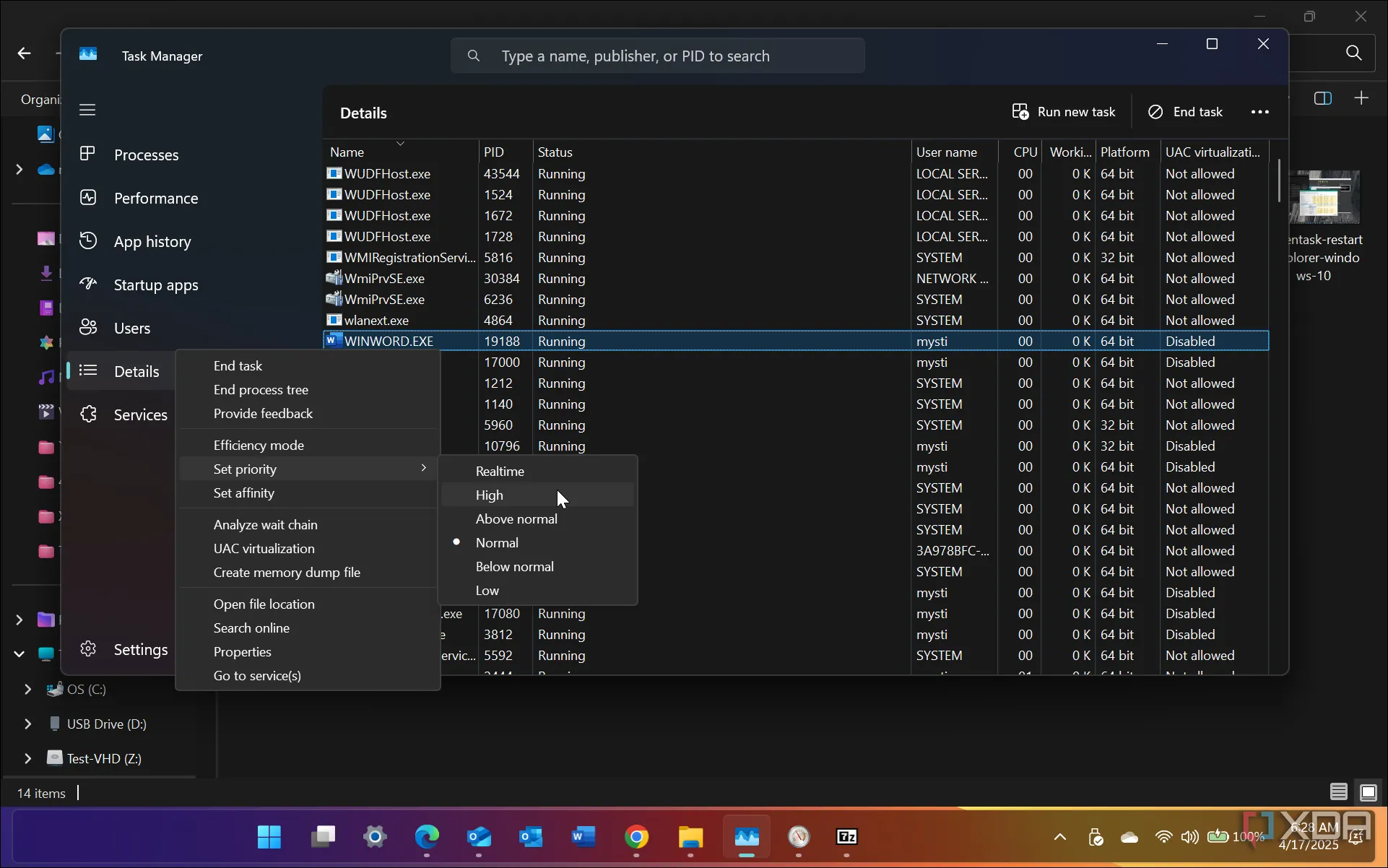This screenshot has width=1388, height=868.
Task: Open the hamburger navigation menu
Action: pos(87,110)
